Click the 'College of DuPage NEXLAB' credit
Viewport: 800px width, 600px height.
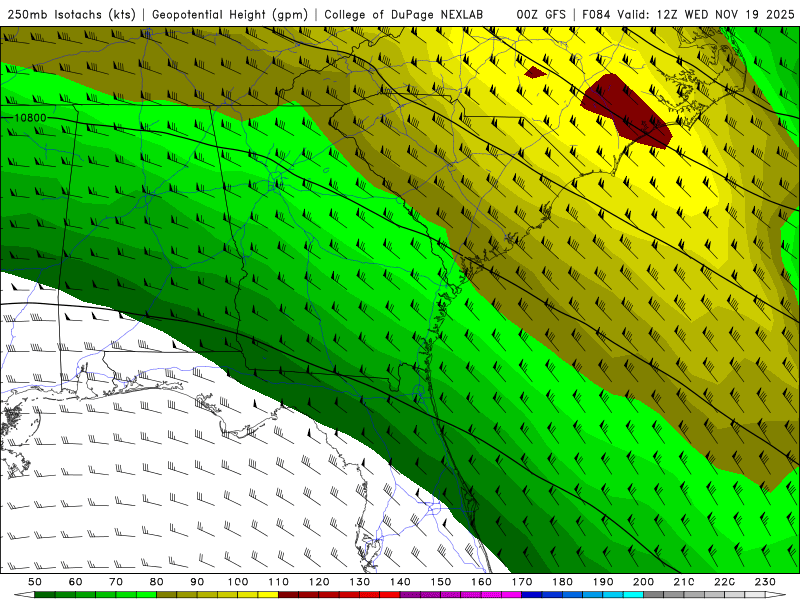click(x=404, y=15)
